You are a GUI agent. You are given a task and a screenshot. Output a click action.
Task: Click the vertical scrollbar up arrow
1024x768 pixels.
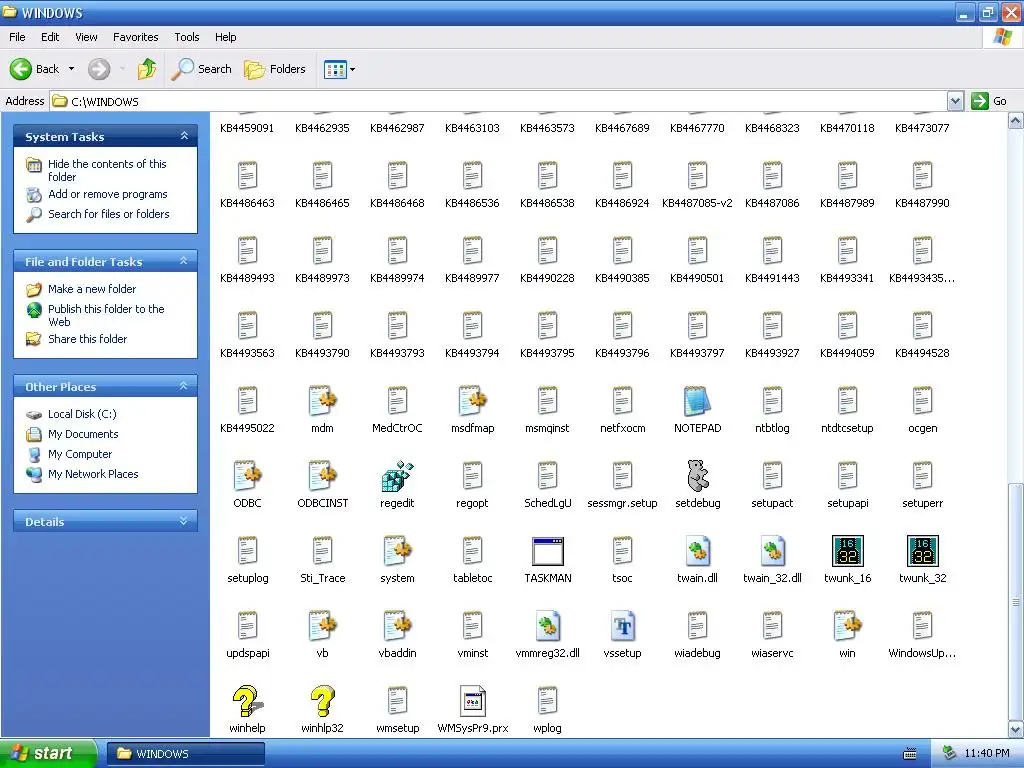coord(1016,120)
